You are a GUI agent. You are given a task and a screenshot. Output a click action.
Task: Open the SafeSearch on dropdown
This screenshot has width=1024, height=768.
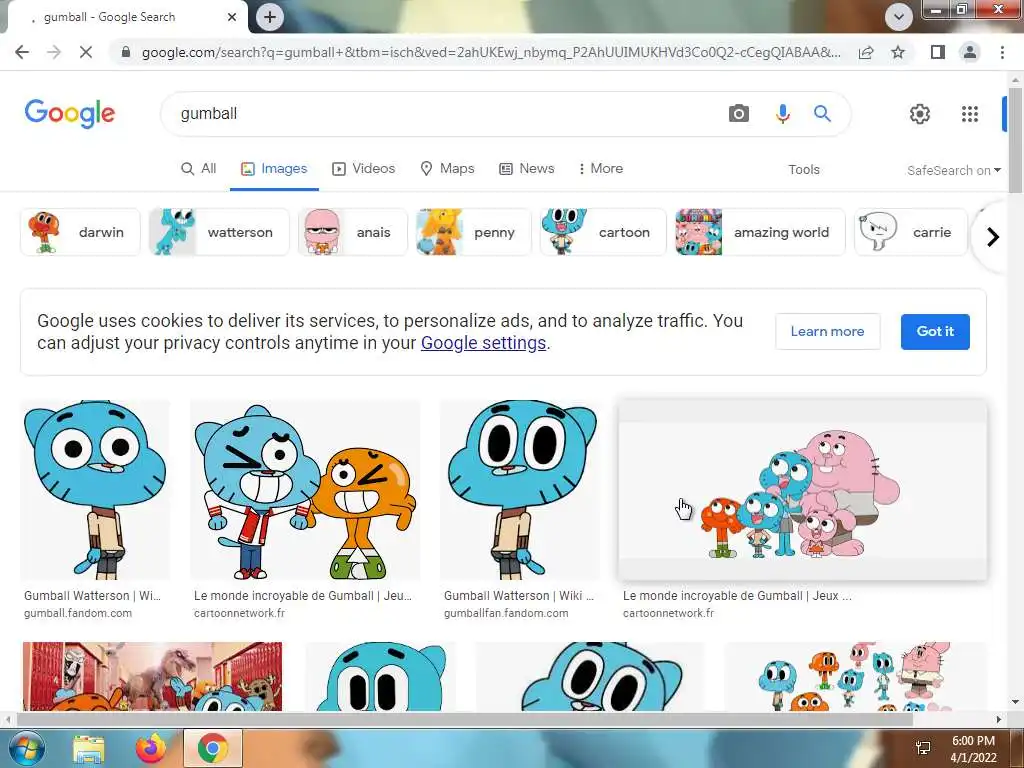(954, 170)
